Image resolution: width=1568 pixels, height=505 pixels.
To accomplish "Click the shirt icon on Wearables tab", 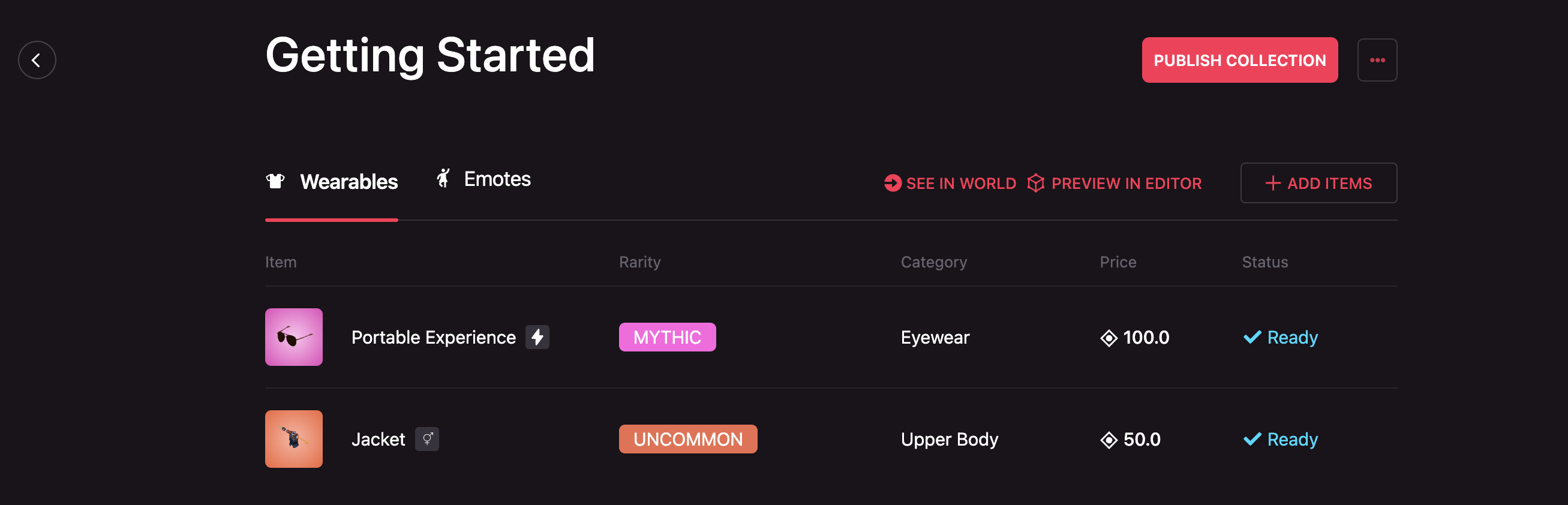I will 275,181.
